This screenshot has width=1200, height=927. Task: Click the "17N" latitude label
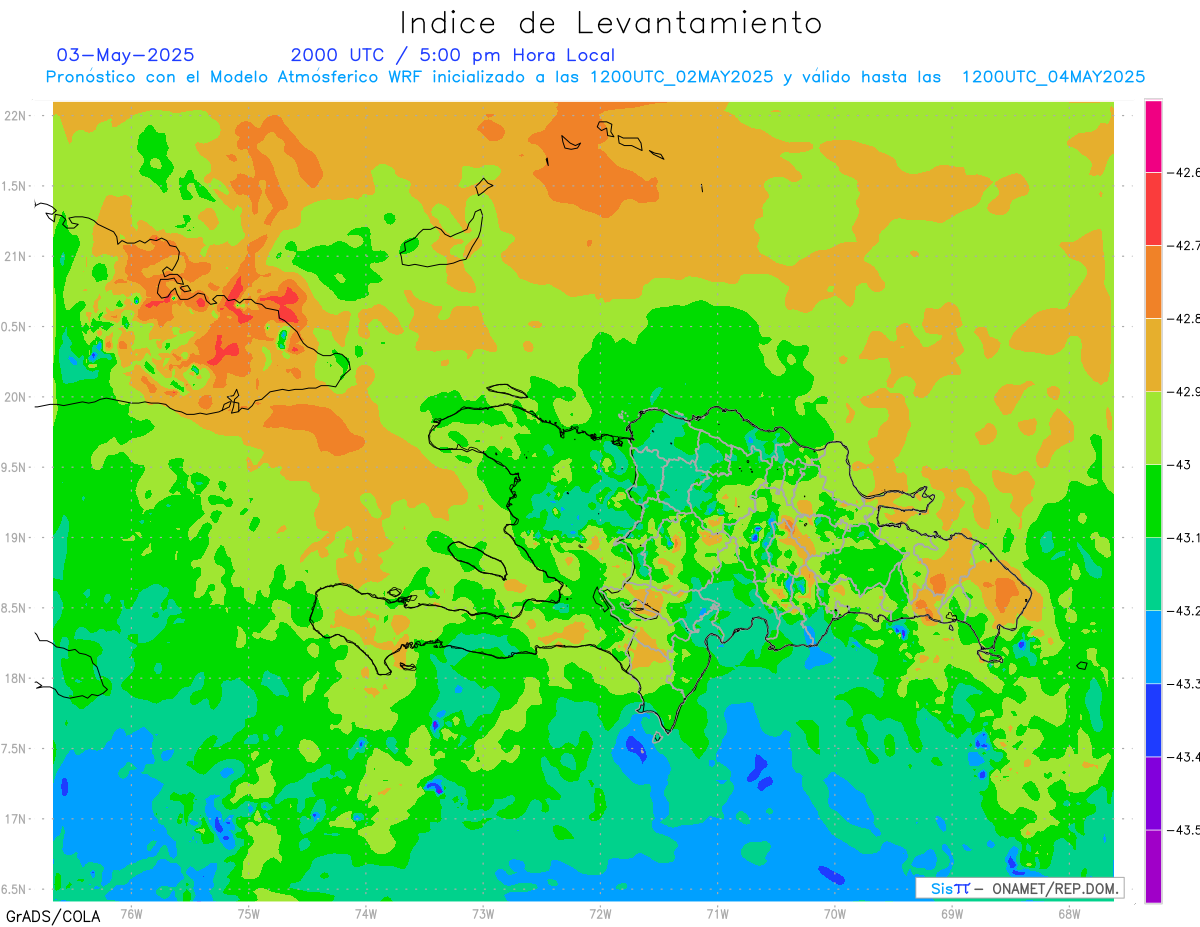click(x=17, y=820)
